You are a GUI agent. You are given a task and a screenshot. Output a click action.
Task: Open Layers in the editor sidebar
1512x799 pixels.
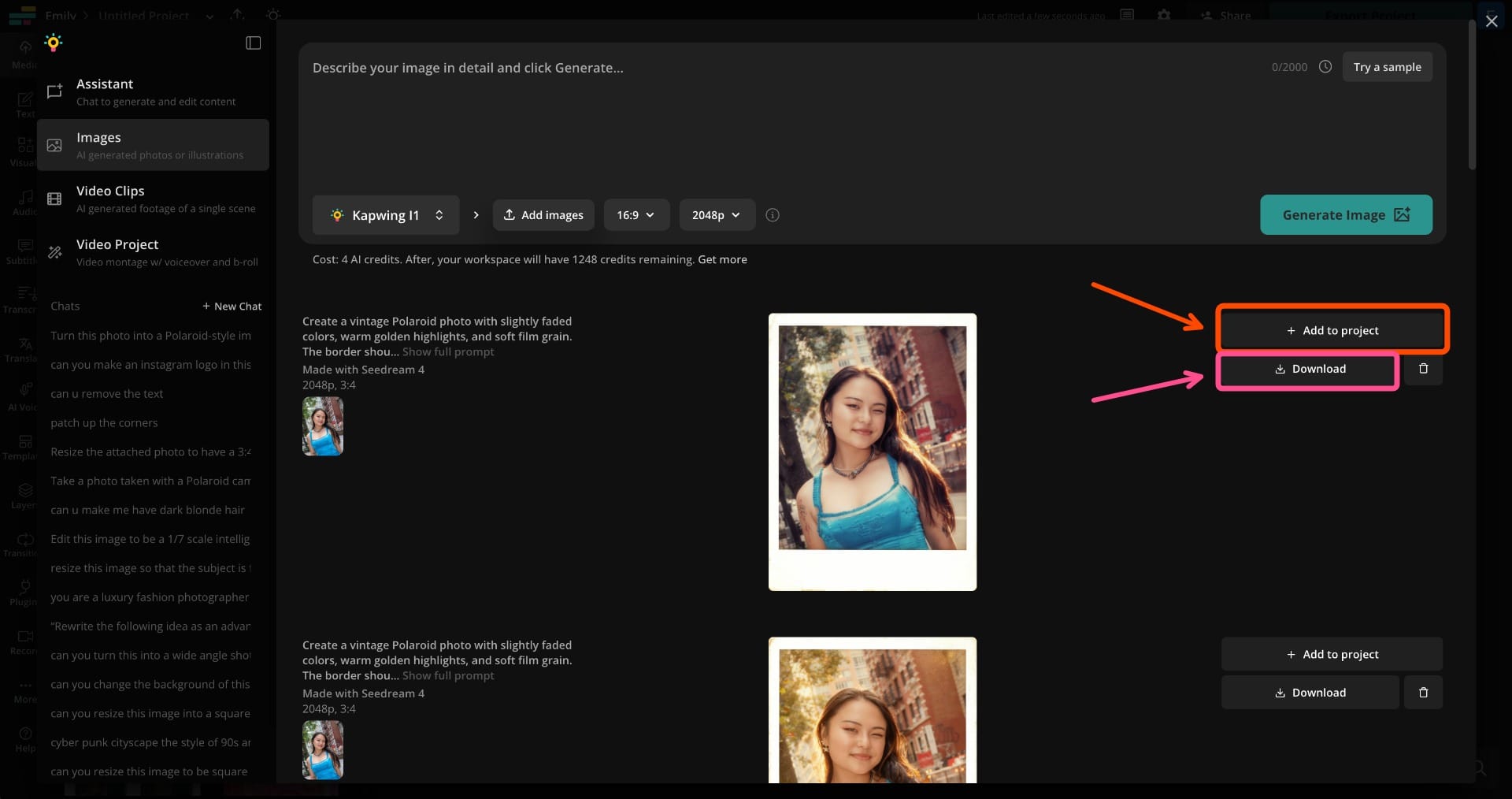click(25, 496)
